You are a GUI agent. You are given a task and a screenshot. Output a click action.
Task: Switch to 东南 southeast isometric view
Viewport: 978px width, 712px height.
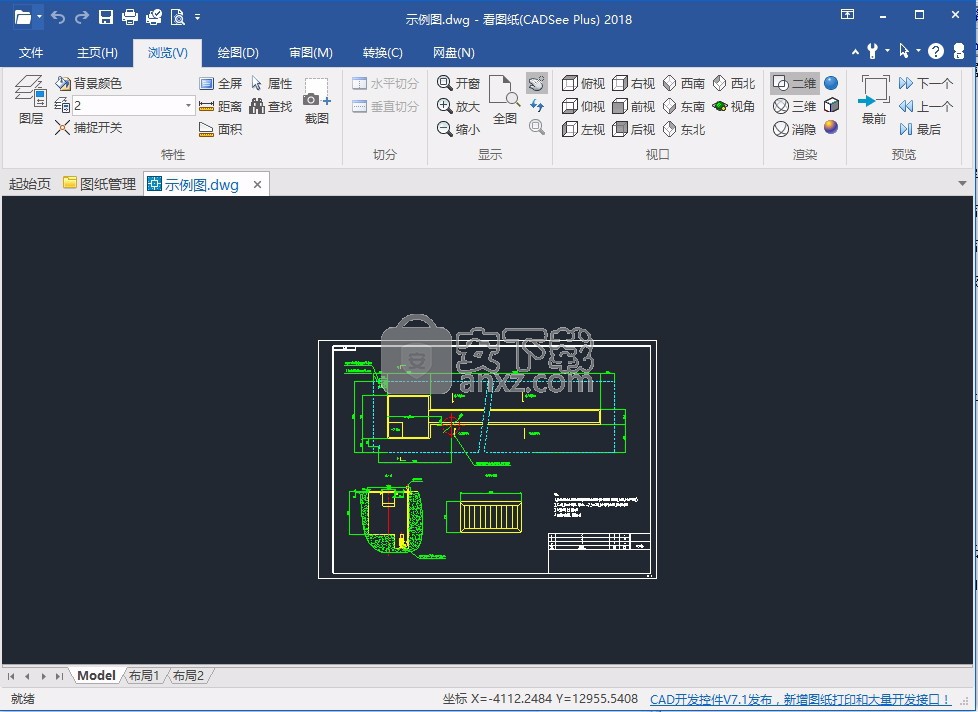(684, 106)
